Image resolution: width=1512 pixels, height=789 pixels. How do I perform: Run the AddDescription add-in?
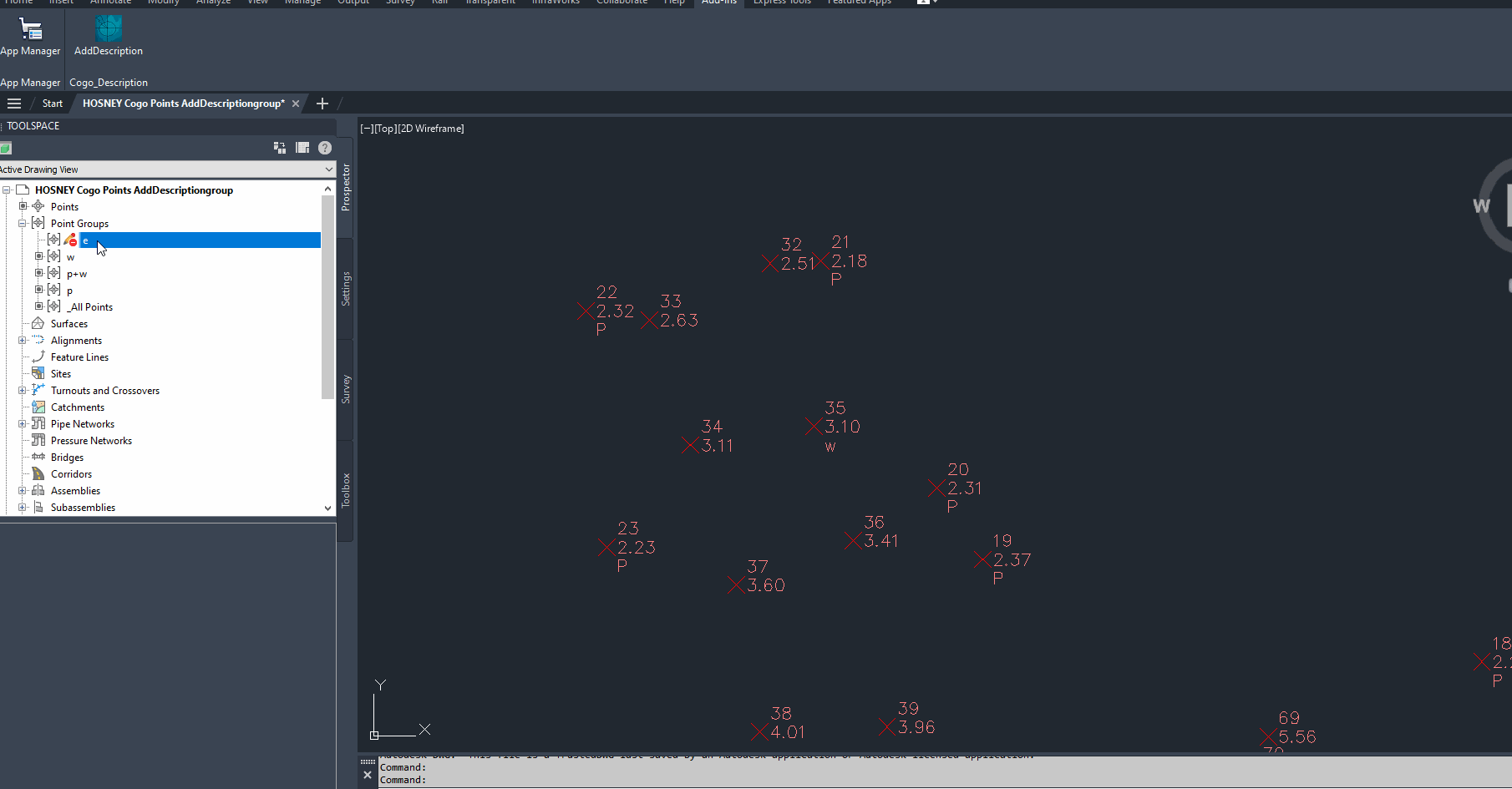(109, 37)
